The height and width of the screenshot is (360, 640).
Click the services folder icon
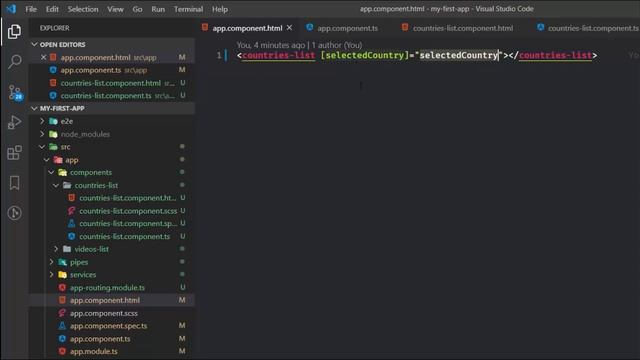(62, 275)
